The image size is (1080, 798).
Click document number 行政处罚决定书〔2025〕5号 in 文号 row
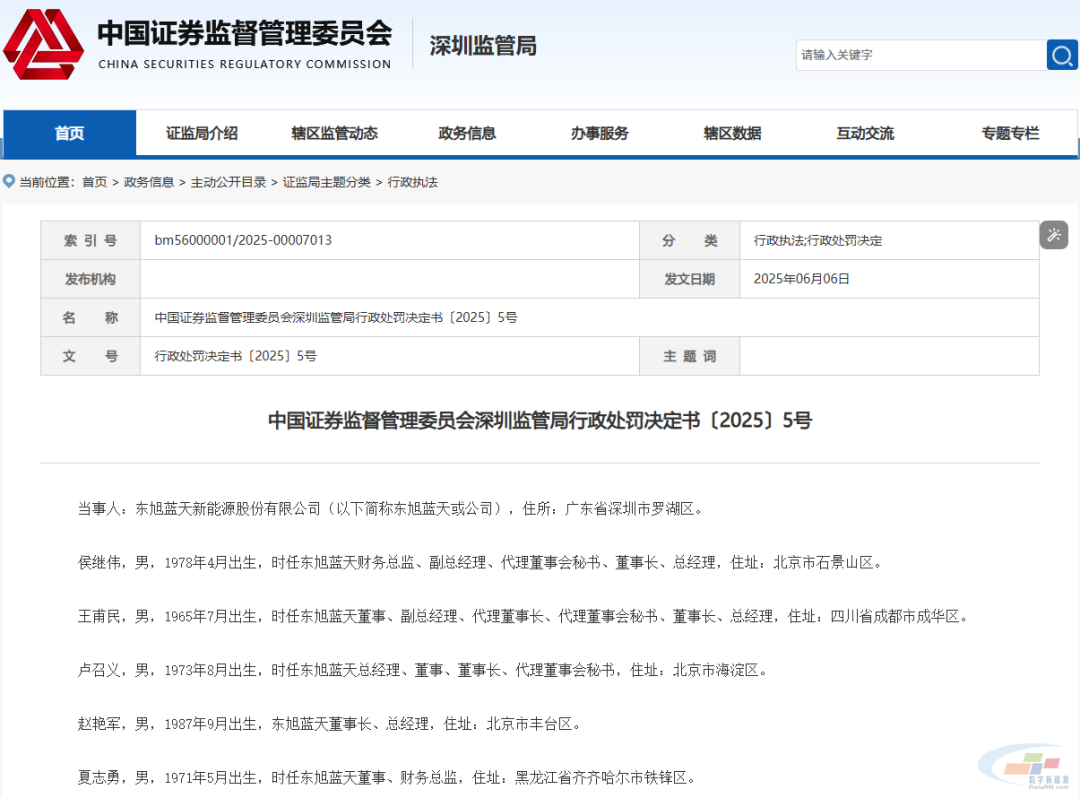click(236, 356)
